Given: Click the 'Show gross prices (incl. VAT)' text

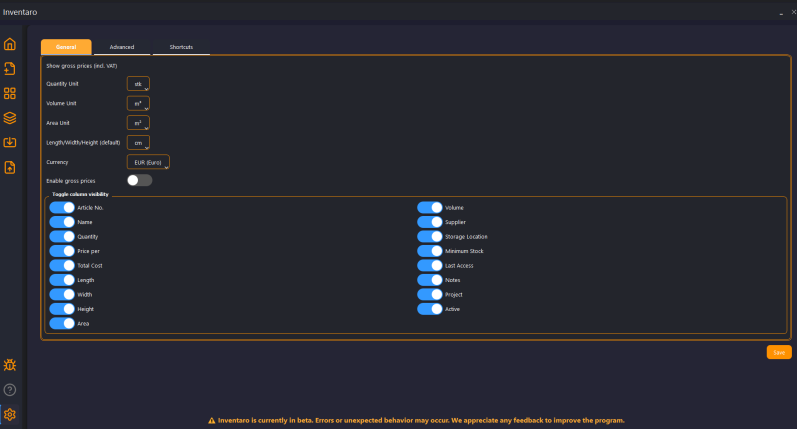Looking at the screenshot, I should pos(82,66).
